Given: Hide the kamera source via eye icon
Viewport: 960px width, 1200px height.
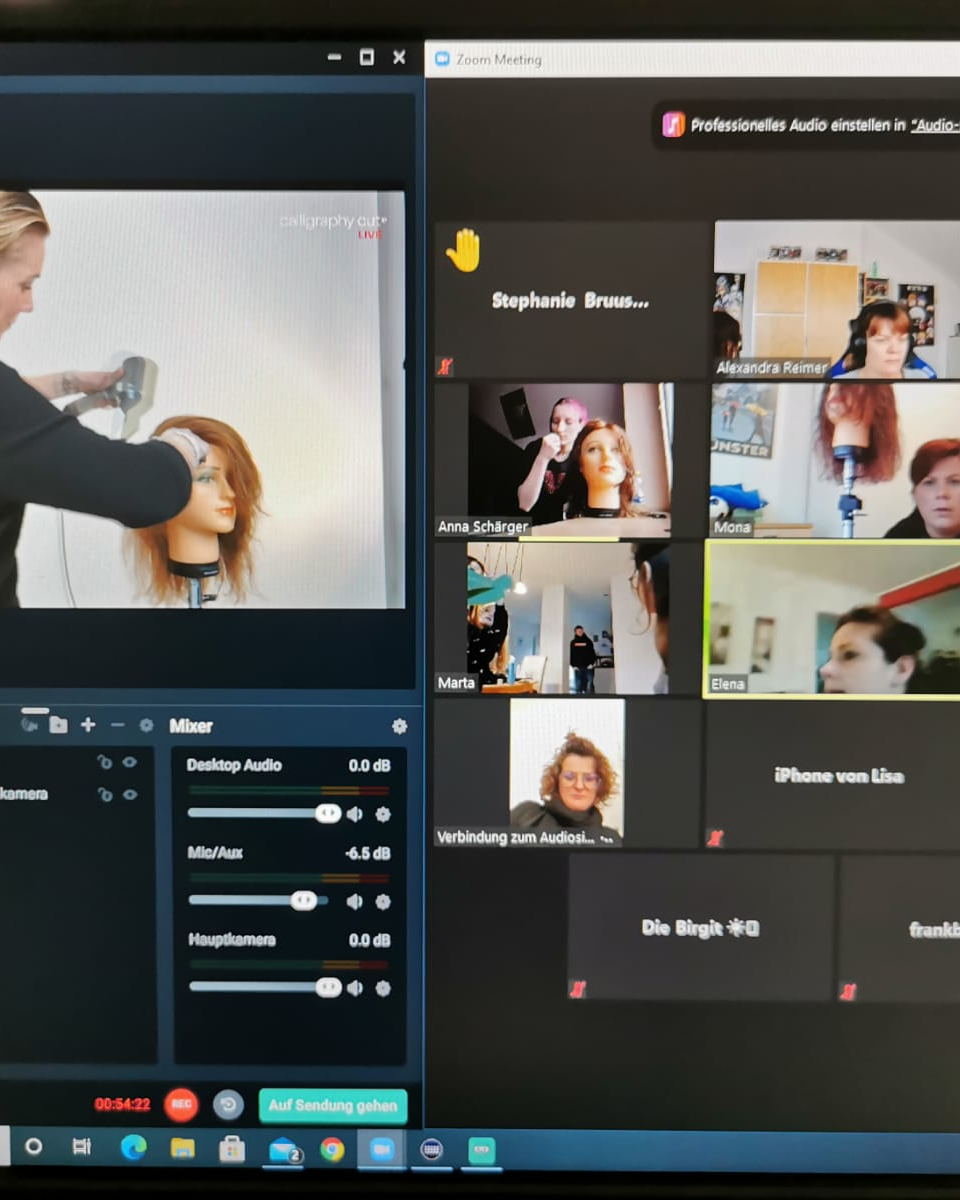Looking at the screenshot, I should coord(130,794).
